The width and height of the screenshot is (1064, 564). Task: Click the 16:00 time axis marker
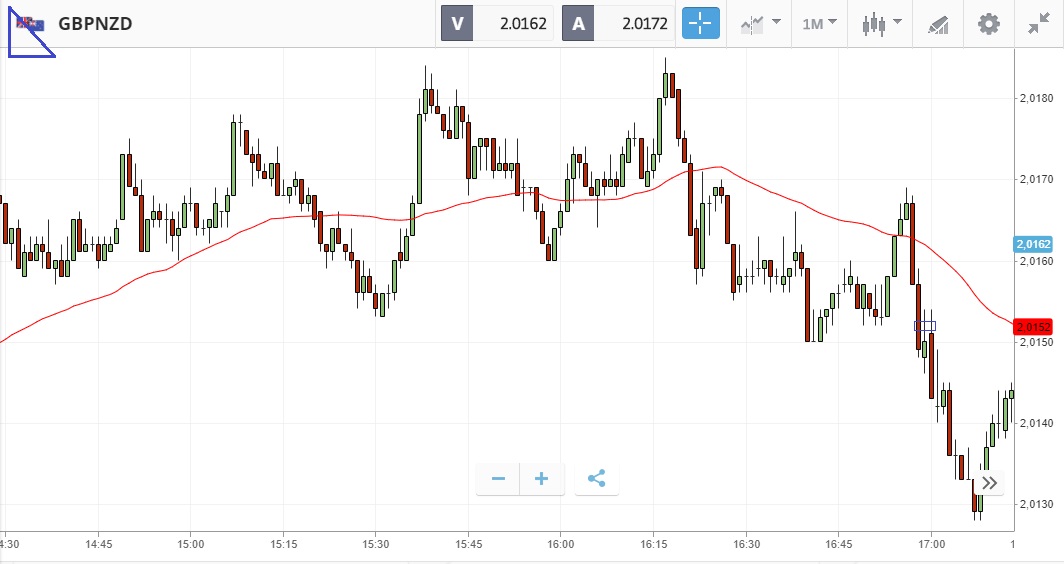[561, 545]
